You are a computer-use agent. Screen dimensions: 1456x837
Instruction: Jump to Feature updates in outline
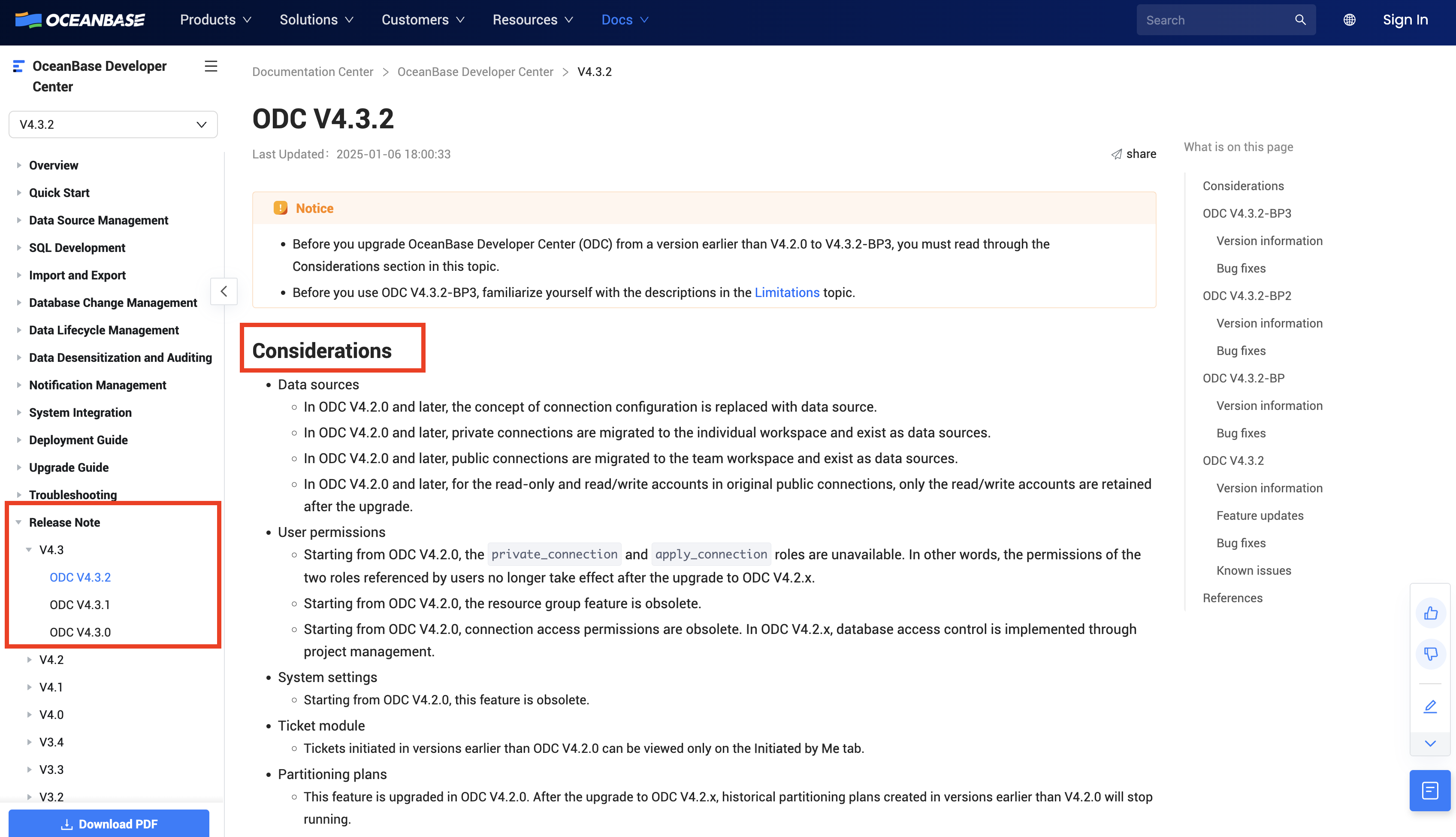[1260, 516]
